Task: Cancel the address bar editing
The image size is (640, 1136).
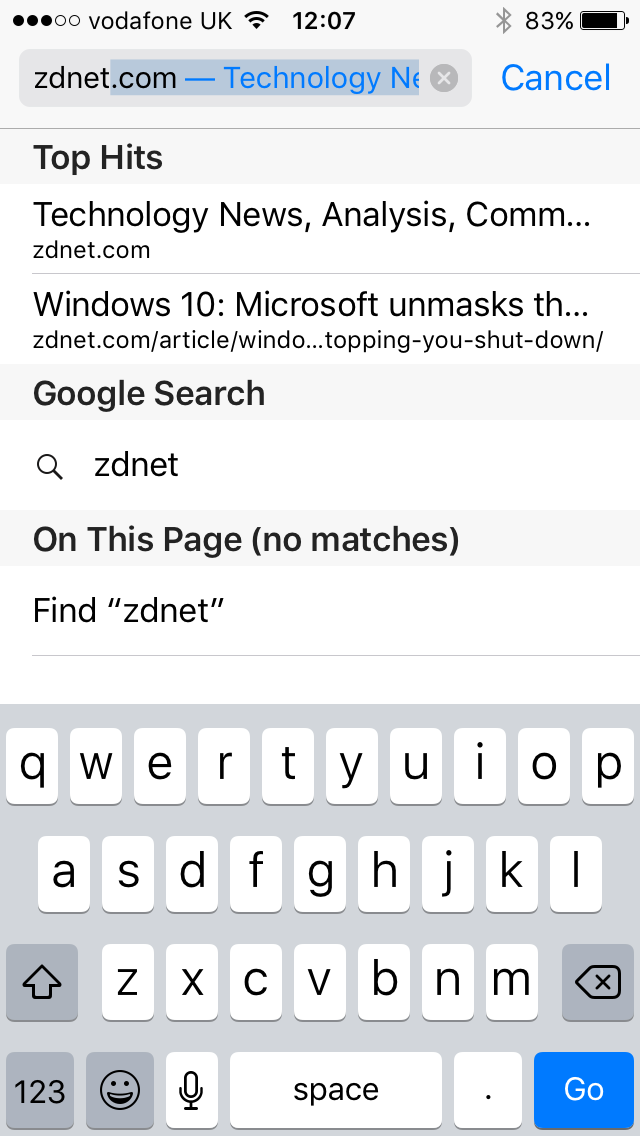Action: (x=555, y=78)
